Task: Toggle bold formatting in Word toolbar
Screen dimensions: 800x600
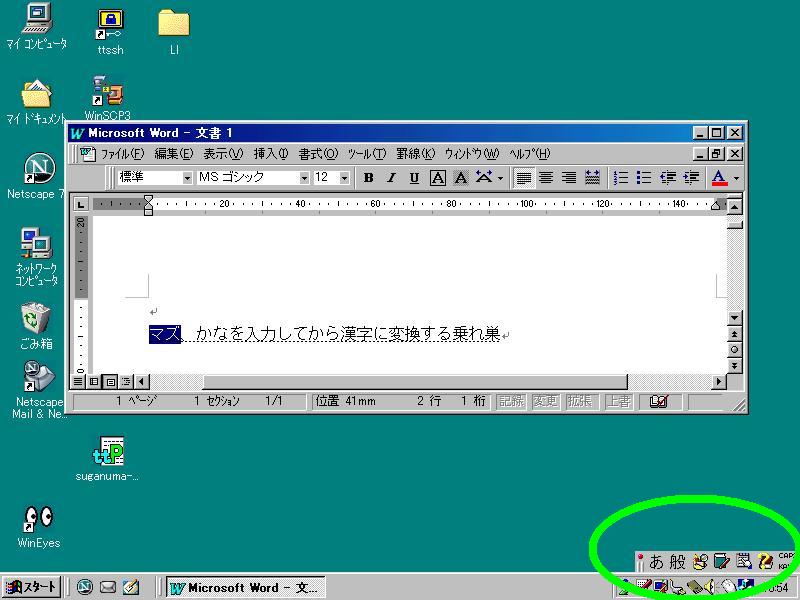Action: point(368,178)
